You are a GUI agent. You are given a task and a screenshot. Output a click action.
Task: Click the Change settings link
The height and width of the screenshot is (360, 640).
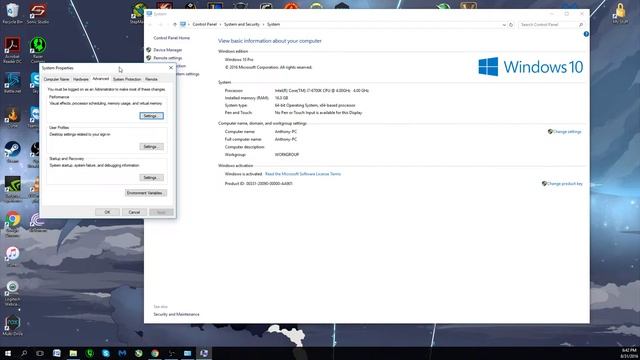coord(567,132)
